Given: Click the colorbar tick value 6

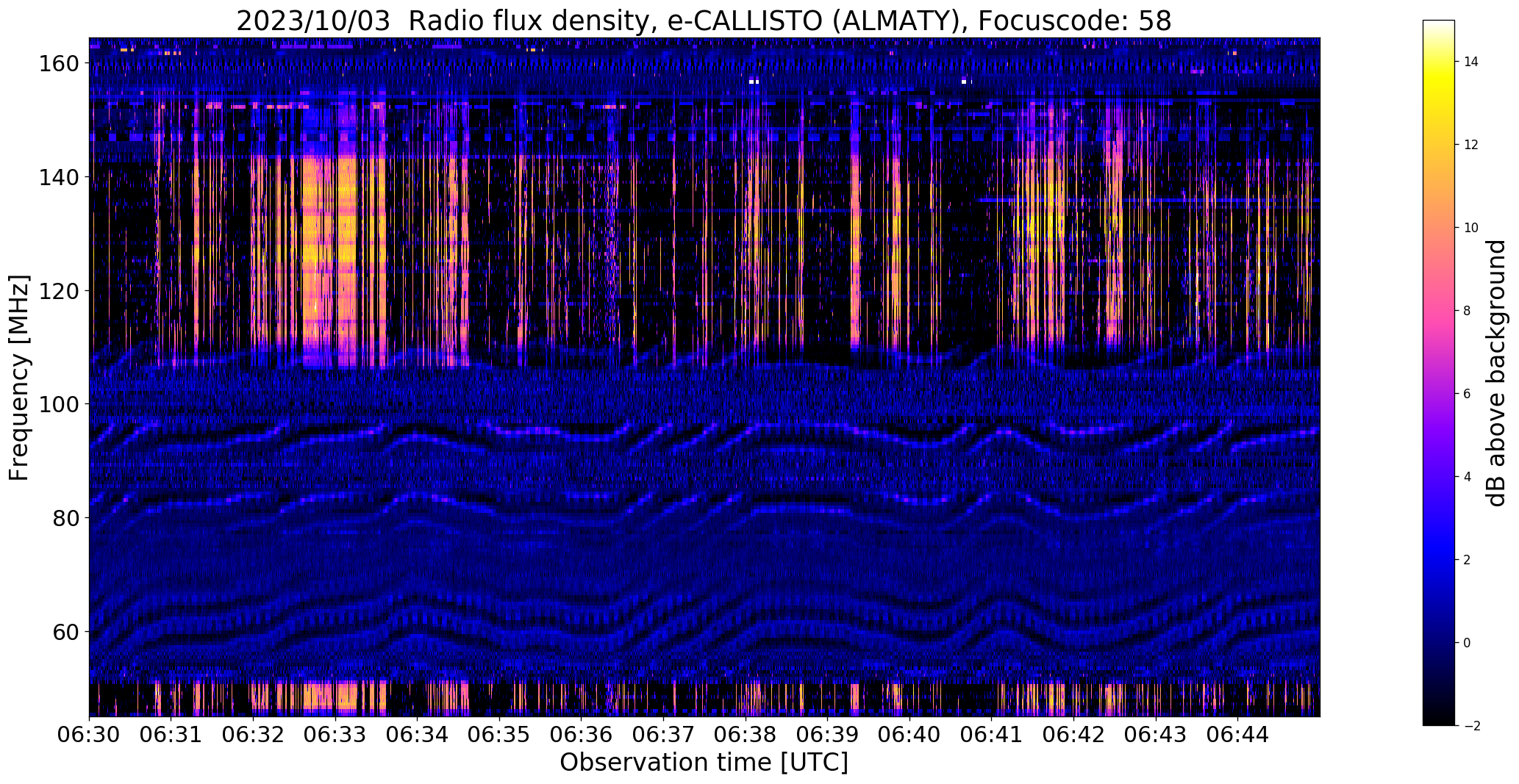Looking at the screenshot, I should point(1467,394).
